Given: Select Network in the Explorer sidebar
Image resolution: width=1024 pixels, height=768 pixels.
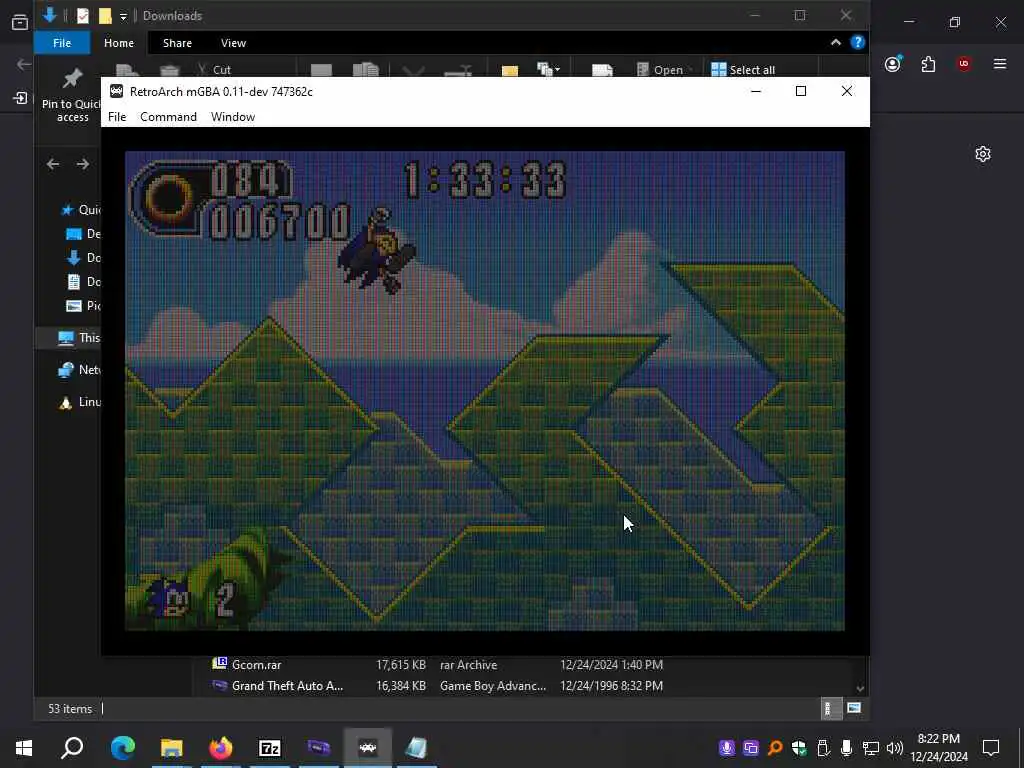Looking at the screenshot, I should [79, 370].
